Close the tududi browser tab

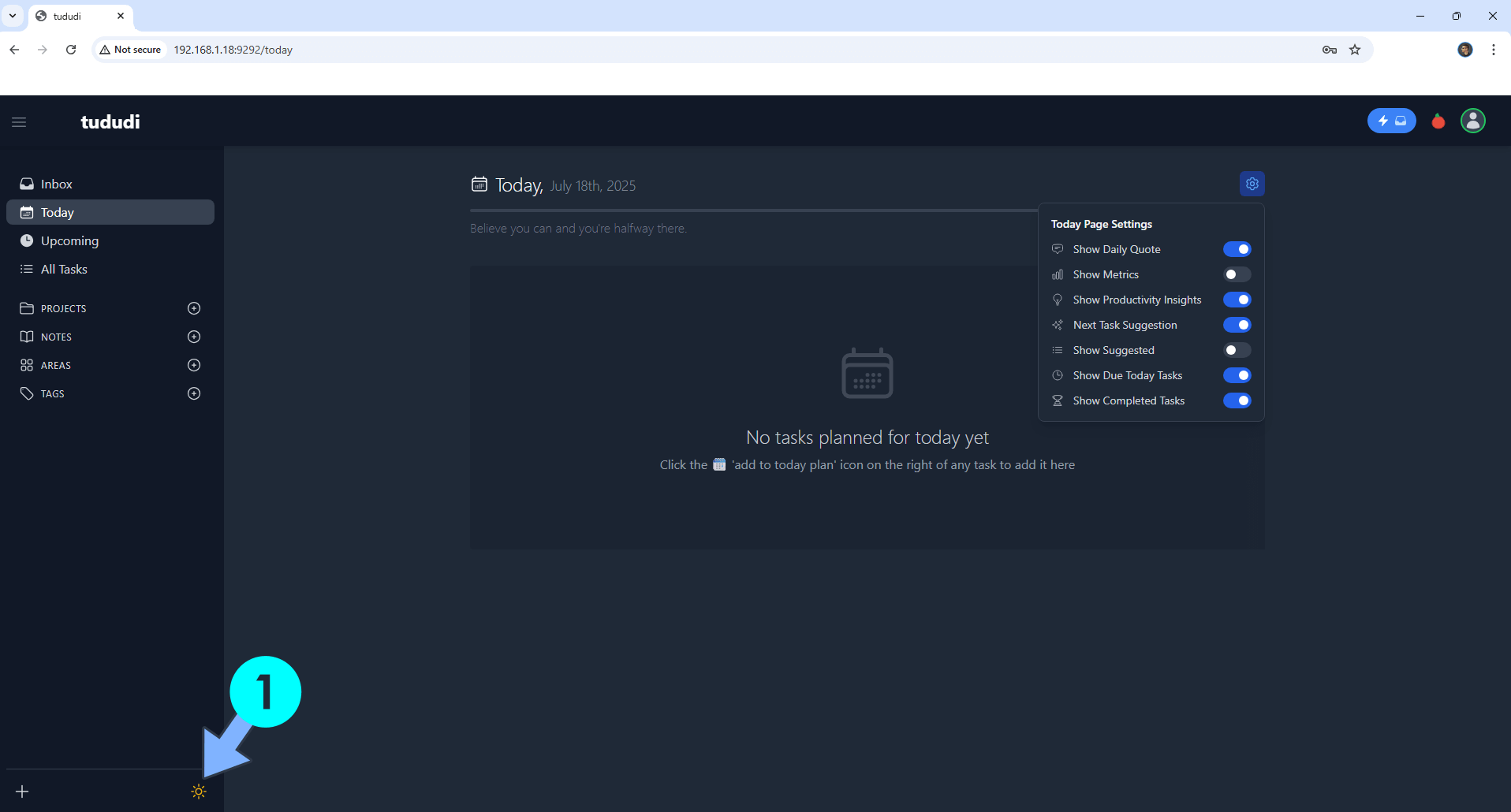point(121,16)
